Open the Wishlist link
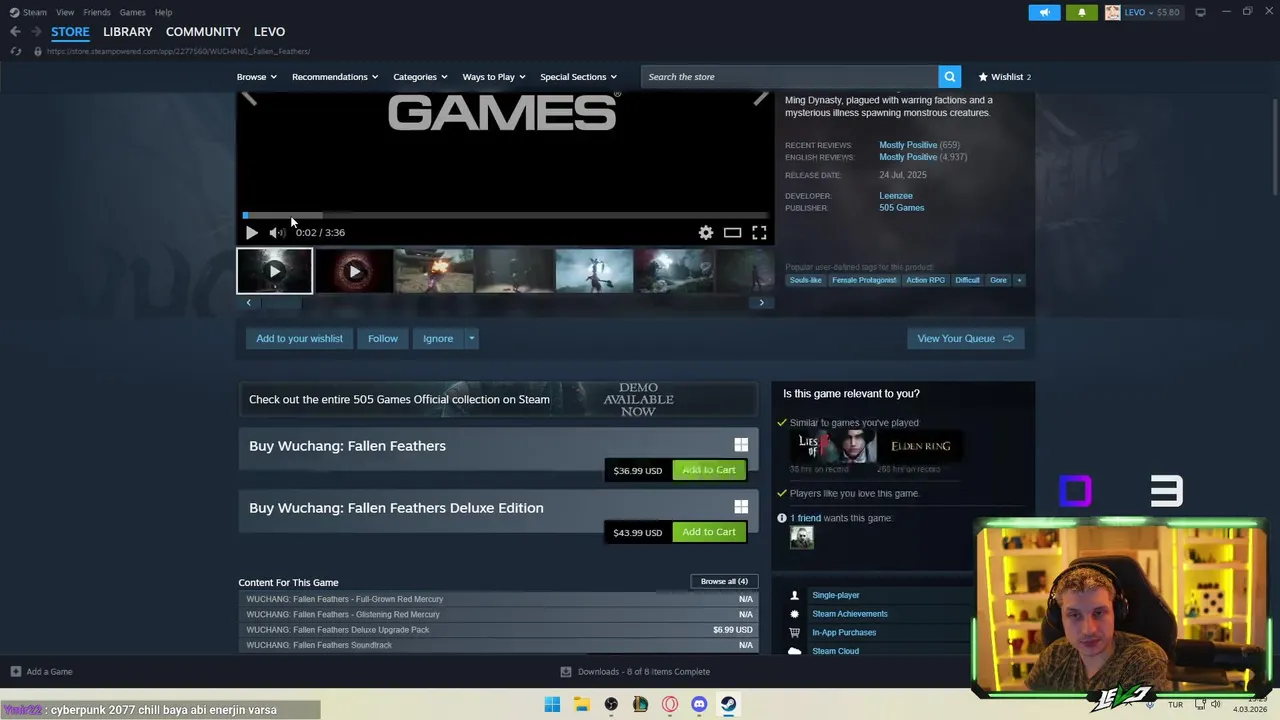 click(1004, 77)
